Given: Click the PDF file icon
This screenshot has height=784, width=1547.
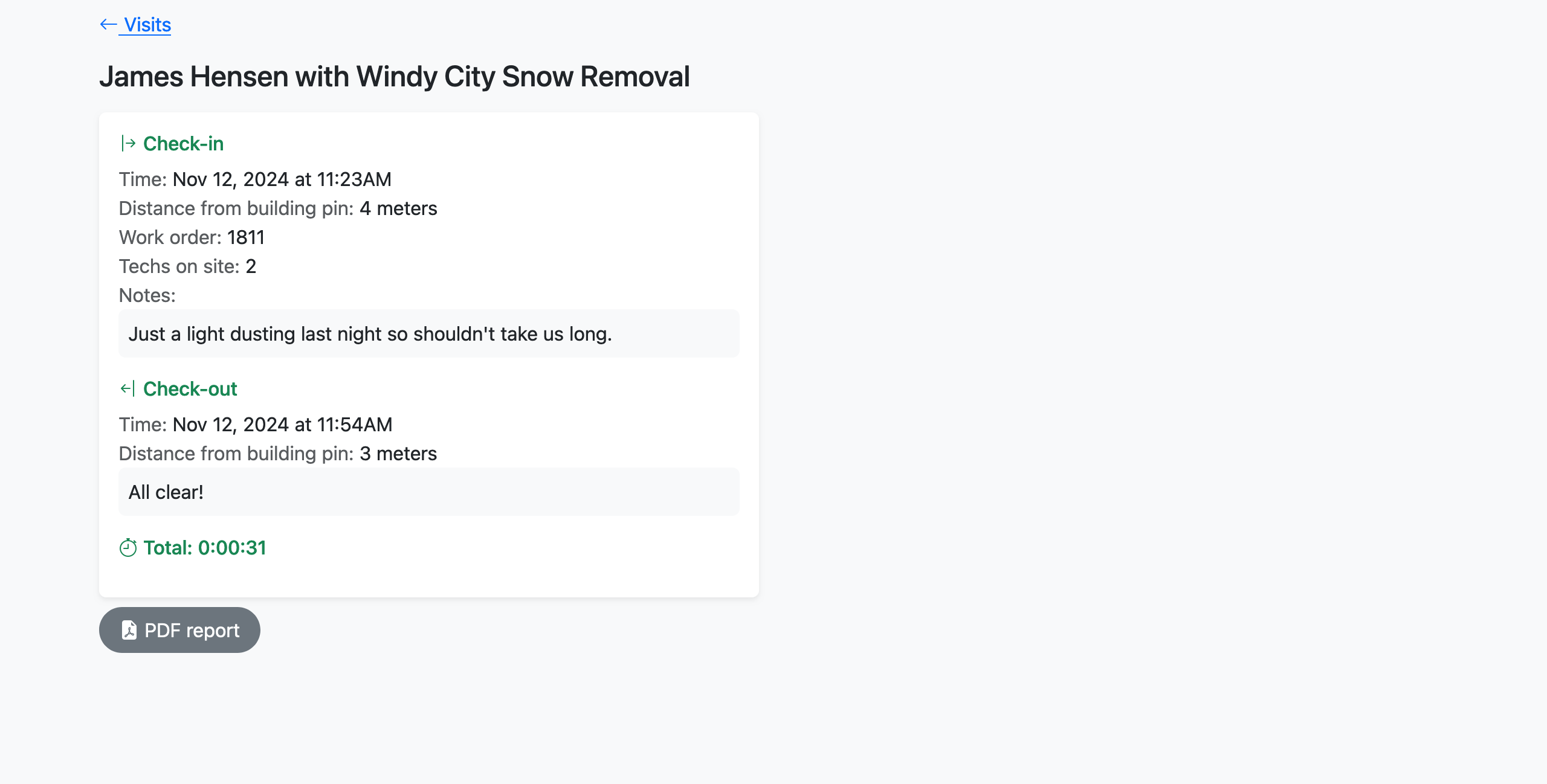Looking at the screenshot, I should pos(129,630).
